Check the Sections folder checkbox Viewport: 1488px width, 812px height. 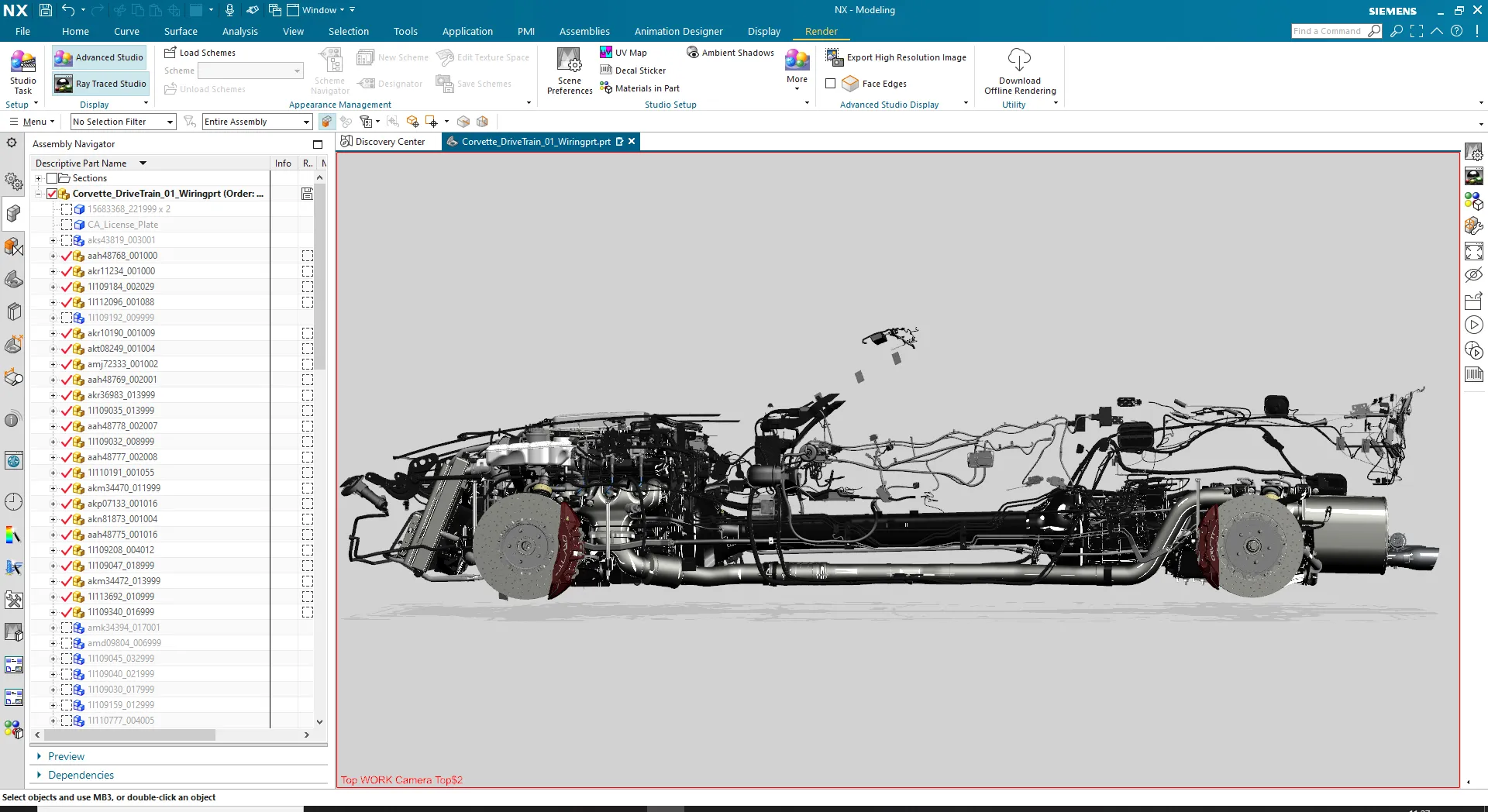(52, 178)
